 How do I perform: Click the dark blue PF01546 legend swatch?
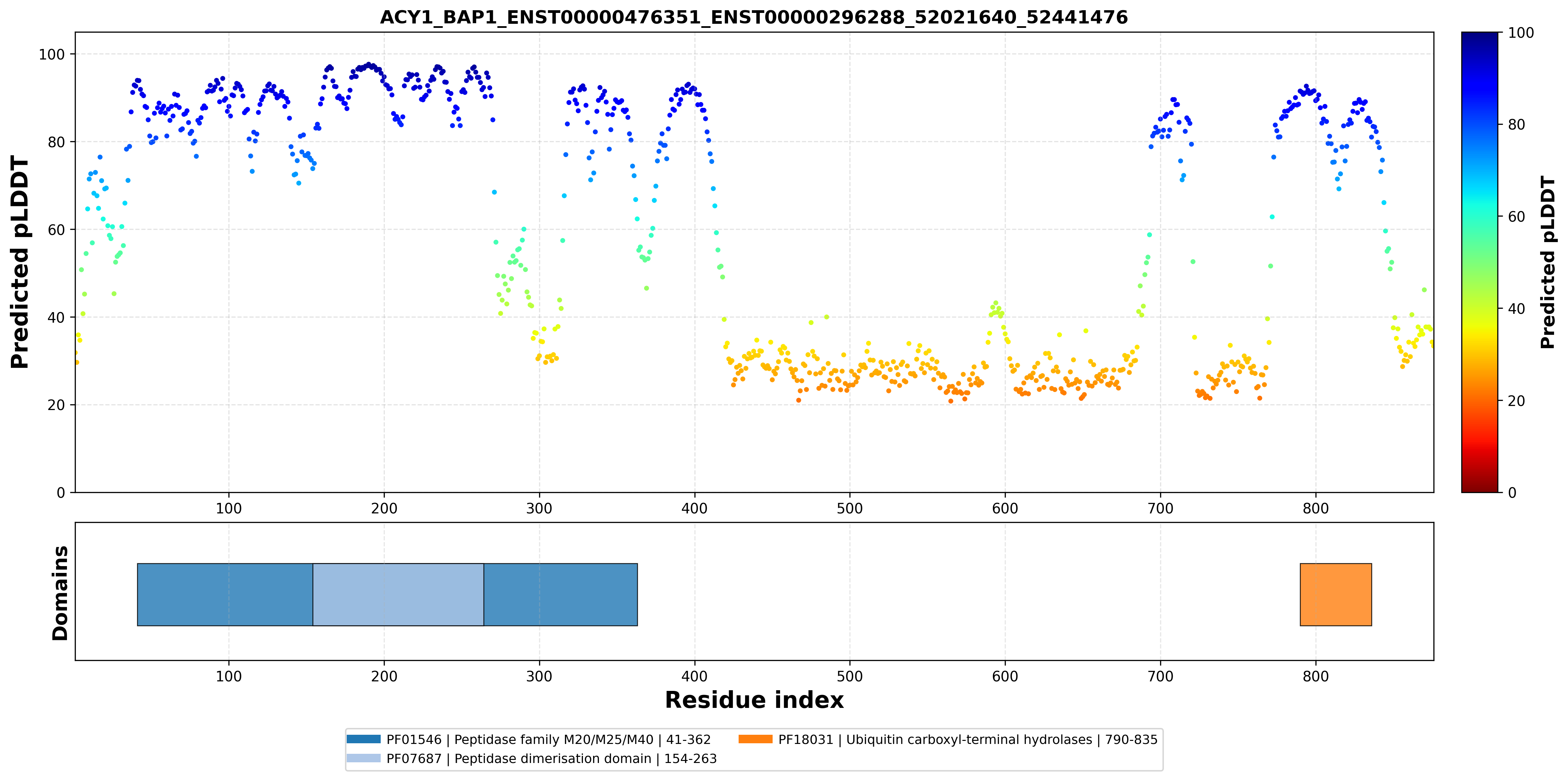[x=363, y=739]
